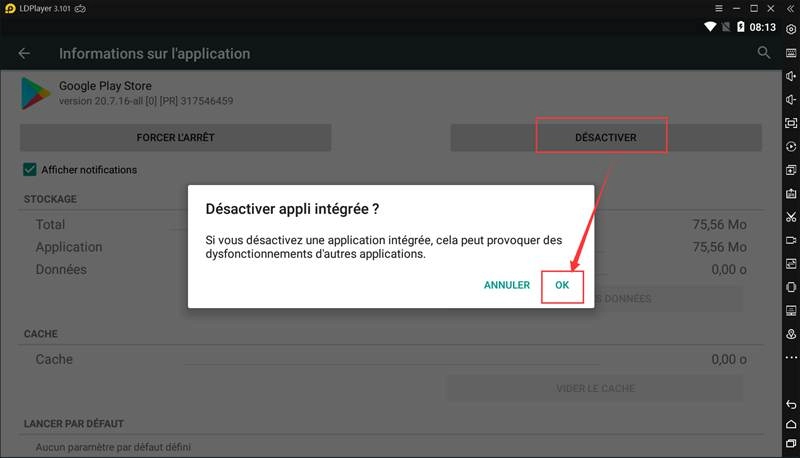Viewport: 800px width, 458px height.
Task: Expand more sidebar tools via three dots
Action: click(790, 358)
